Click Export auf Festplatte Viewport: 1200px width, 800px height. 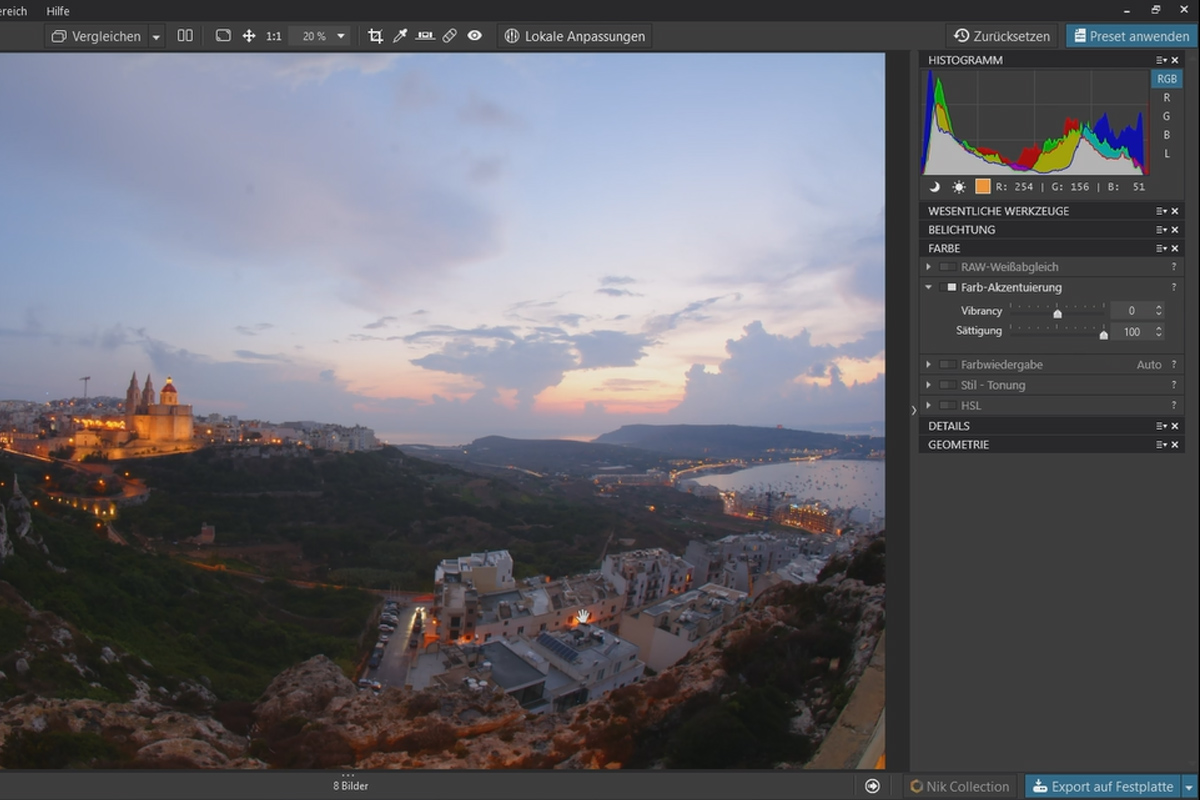(x=1102, y=786)
